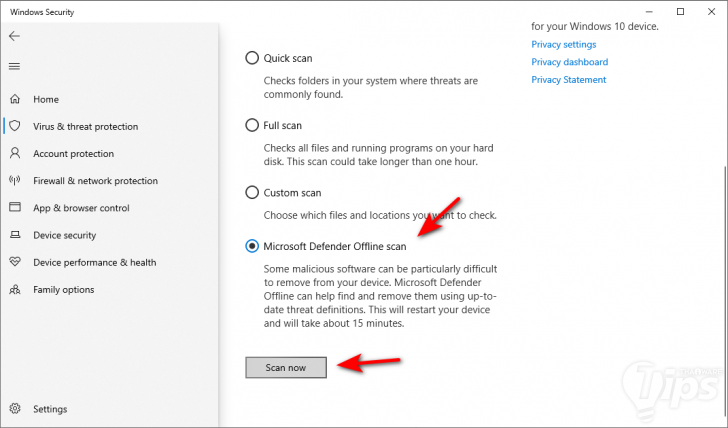Image resolution: width=728 pixels, height=428 pixels.
Task: Click the back arrow icon
Action: coord(14,36)
